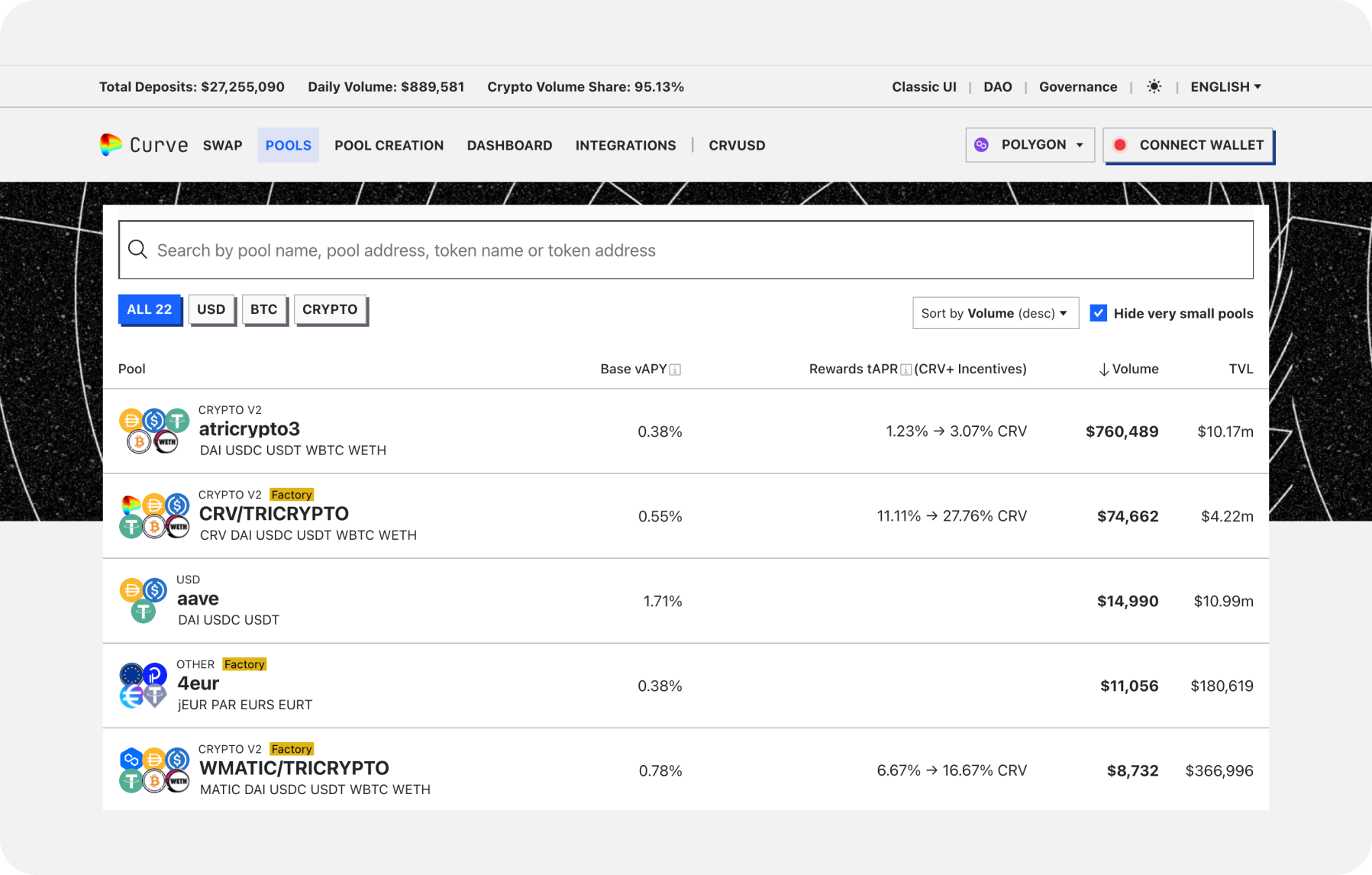Click the $74,662 volume value
This screenshot has height=875, width=1372.
point(1128,516)
